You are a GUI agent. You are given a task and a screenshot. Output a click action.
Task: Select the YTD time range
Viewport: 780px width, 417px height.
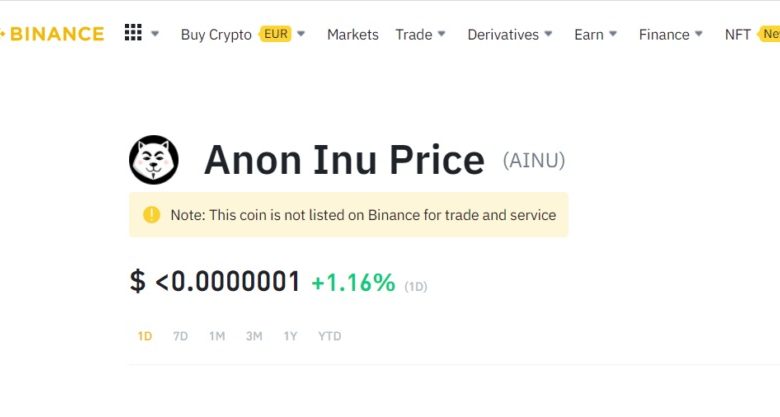[x=330, y=336]
